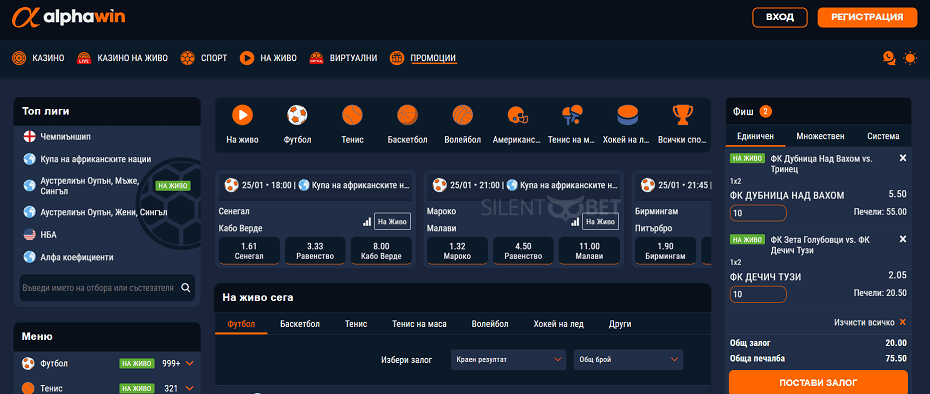
Task: Open Казино section
Action: (38, 58)
